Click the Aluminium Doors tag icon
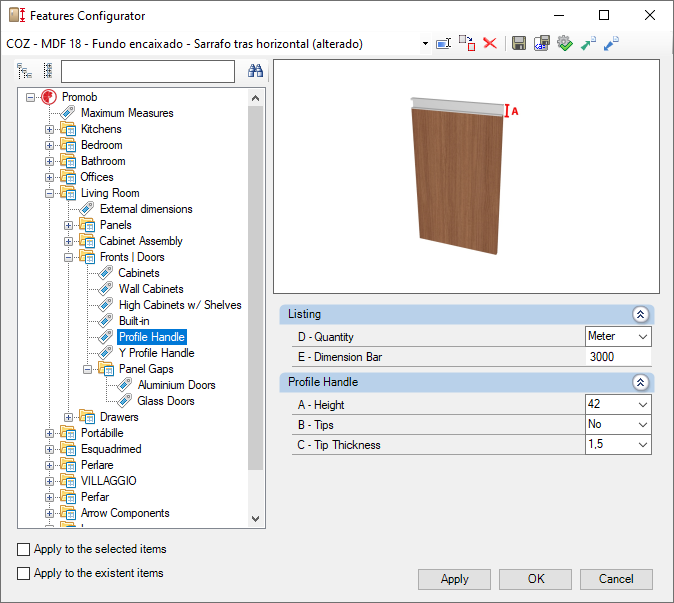This screenshot has height=603, width=674. 125,385
